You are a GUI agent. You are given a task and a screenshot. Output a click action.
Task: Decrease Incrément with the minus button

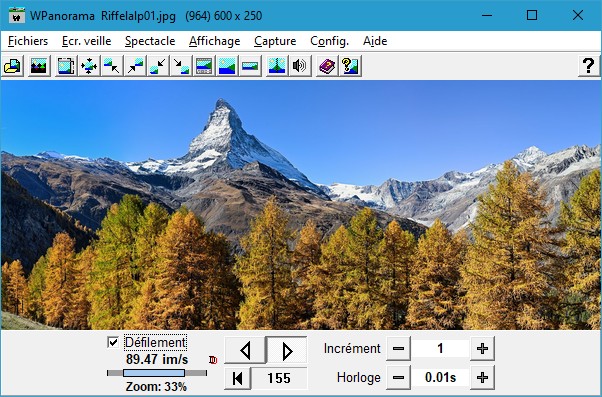click(398, 349)
